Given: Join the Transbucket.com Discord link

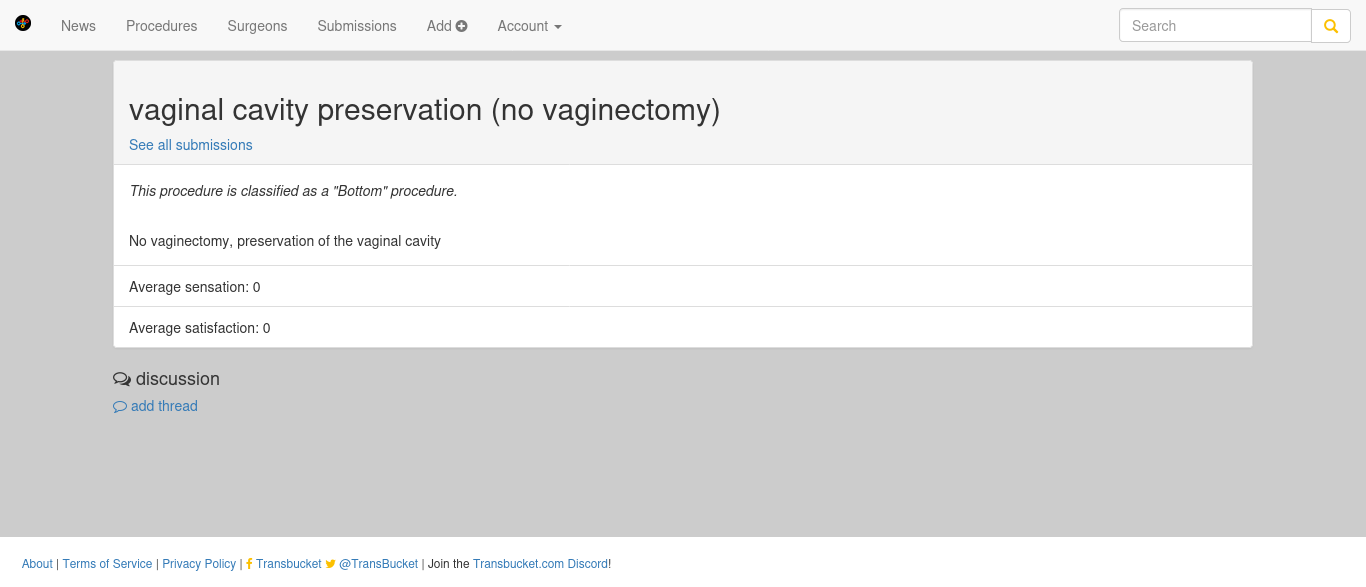Looking at the screenshot, I should 540,564.
